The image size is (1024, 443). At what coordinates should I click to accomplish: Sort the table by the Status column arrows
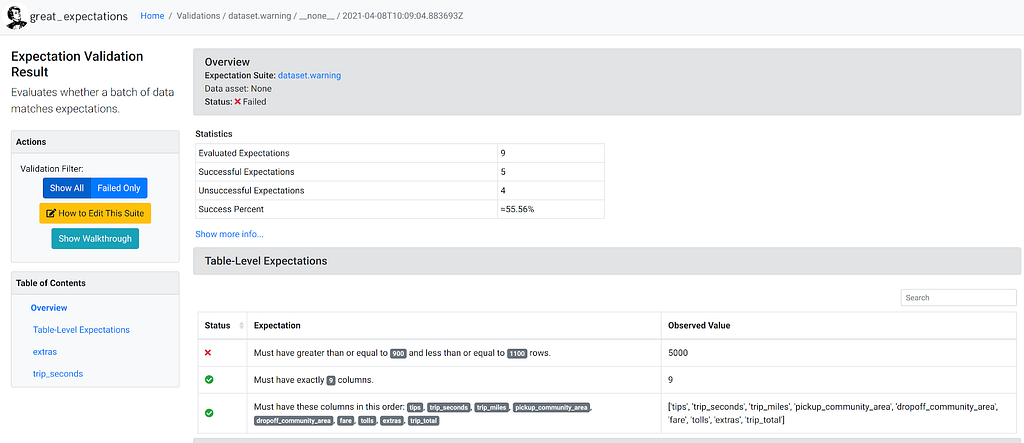[242, 325]
